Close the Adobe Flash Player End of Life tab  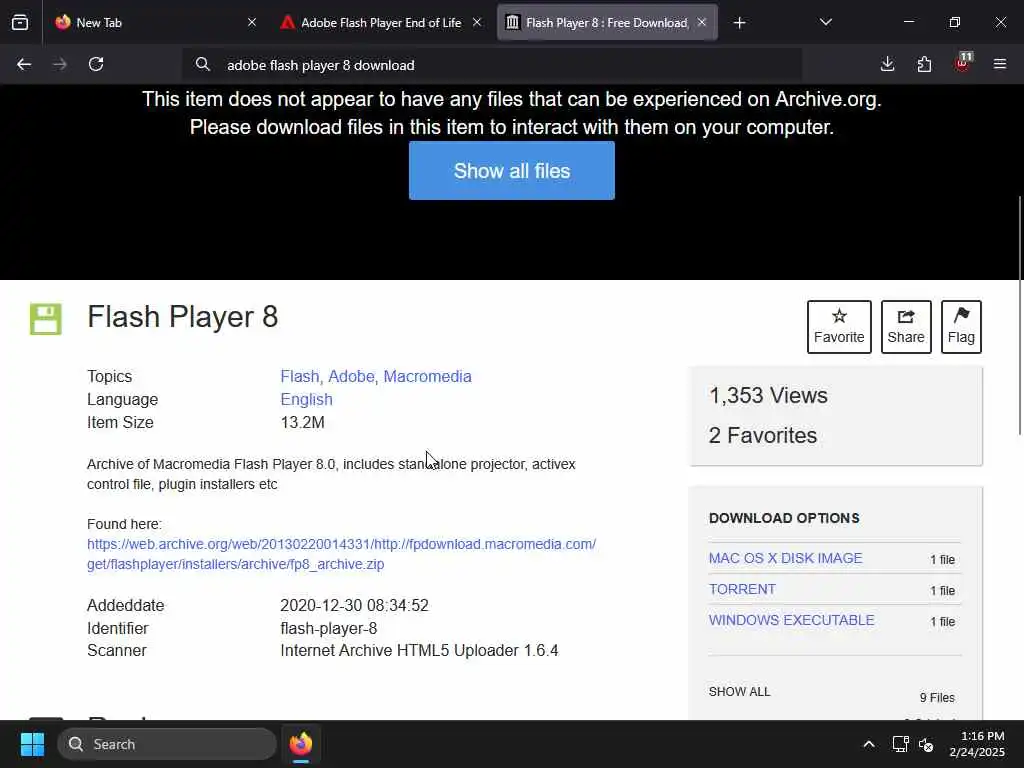point(477,22)
